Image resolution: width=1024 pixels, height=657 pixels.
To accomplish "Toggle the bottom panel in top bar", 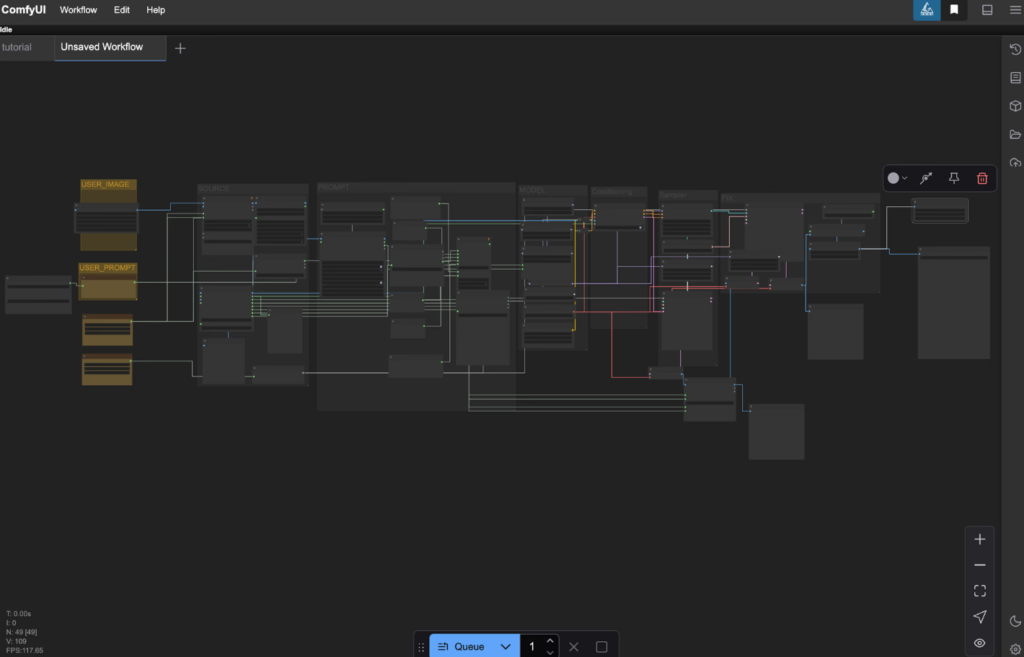I will coord(987,10).
